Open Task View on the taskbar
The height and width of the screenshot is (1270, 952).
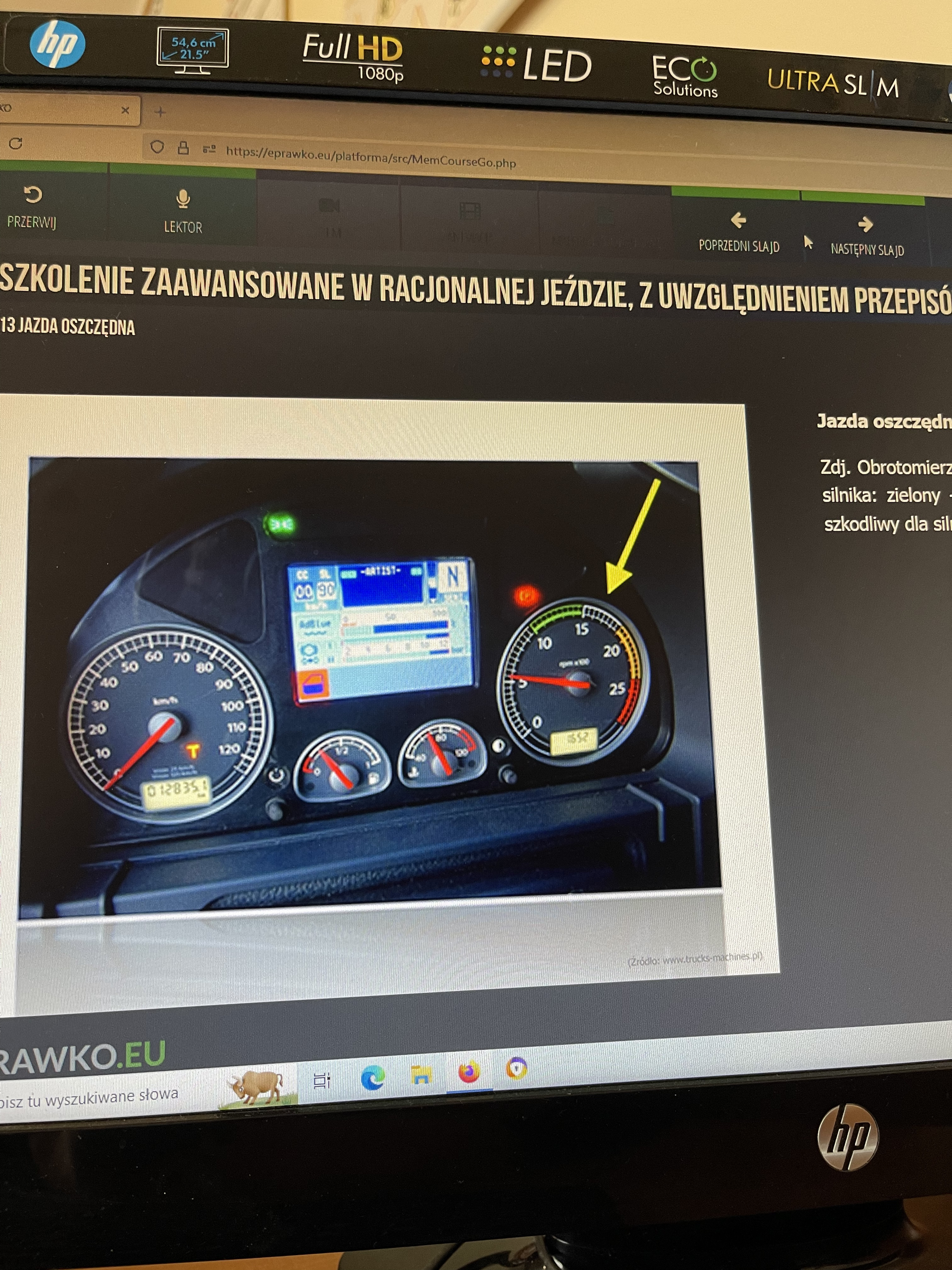tap(322, 1080)
